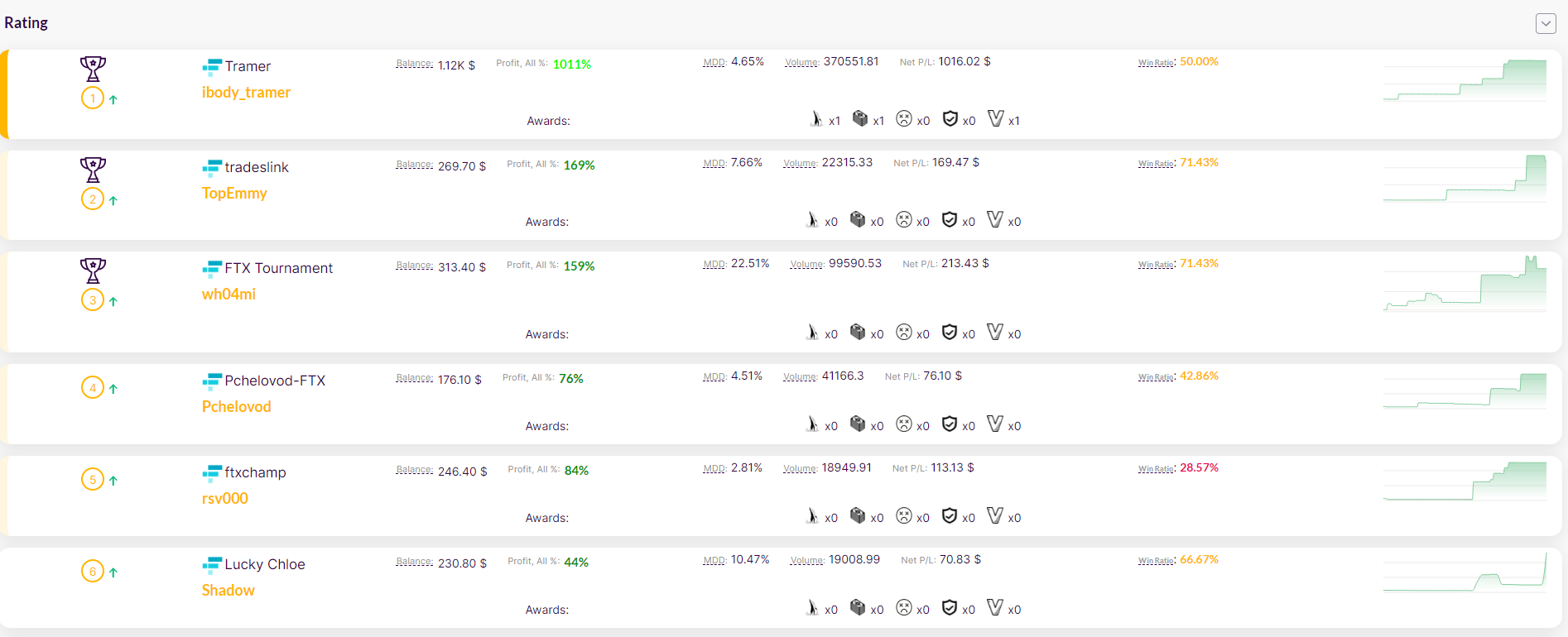Click the rank 4 circle badge

click(x=93, y=388)
